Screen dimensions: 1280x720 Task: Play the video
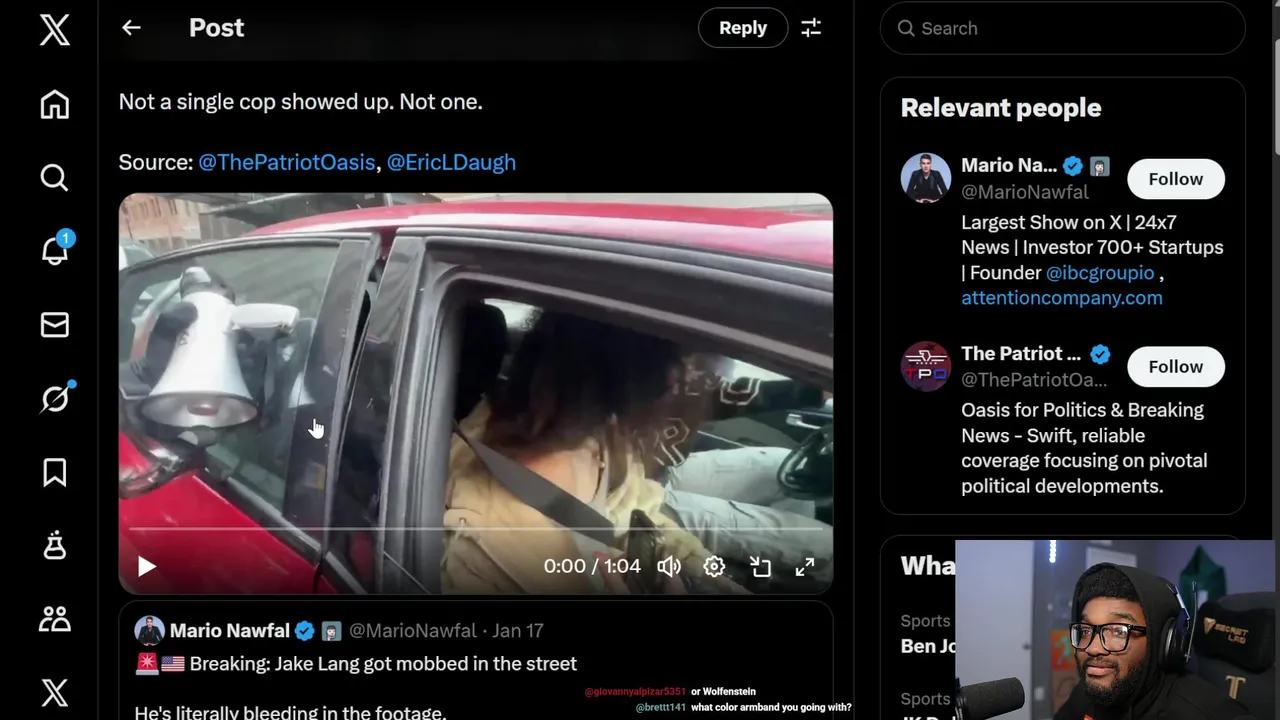point(146,567)
